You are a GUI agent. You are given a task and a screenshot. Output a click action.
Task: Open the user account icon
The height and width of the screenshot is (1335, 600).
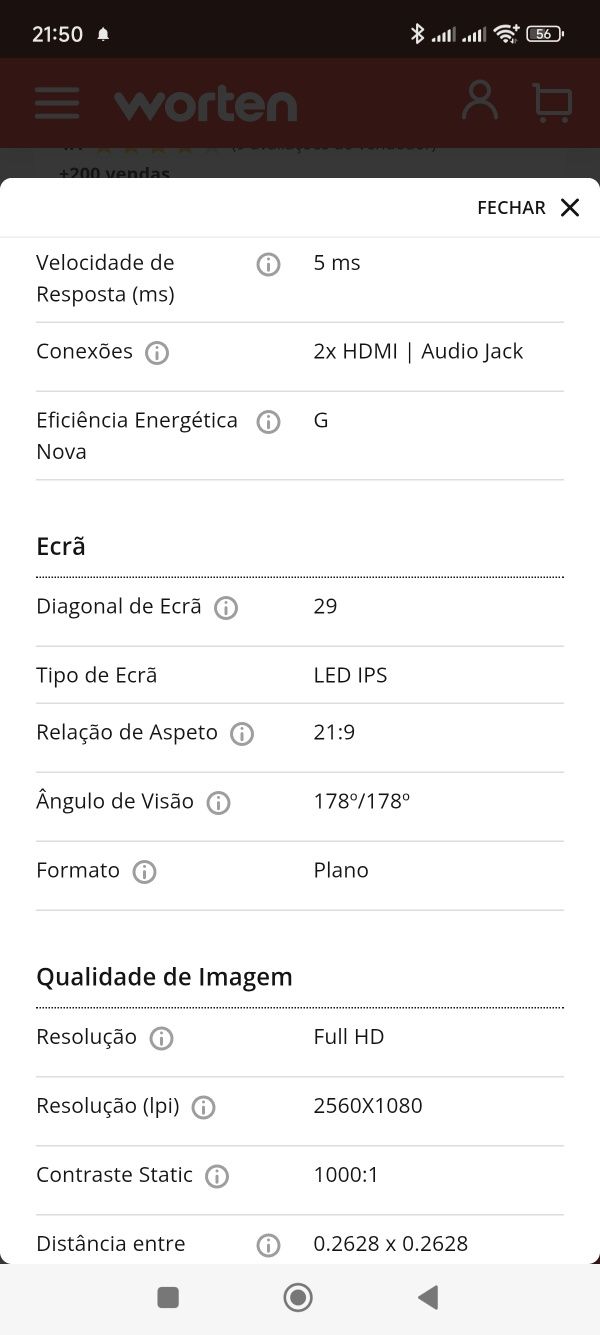[x=480, y=101]
